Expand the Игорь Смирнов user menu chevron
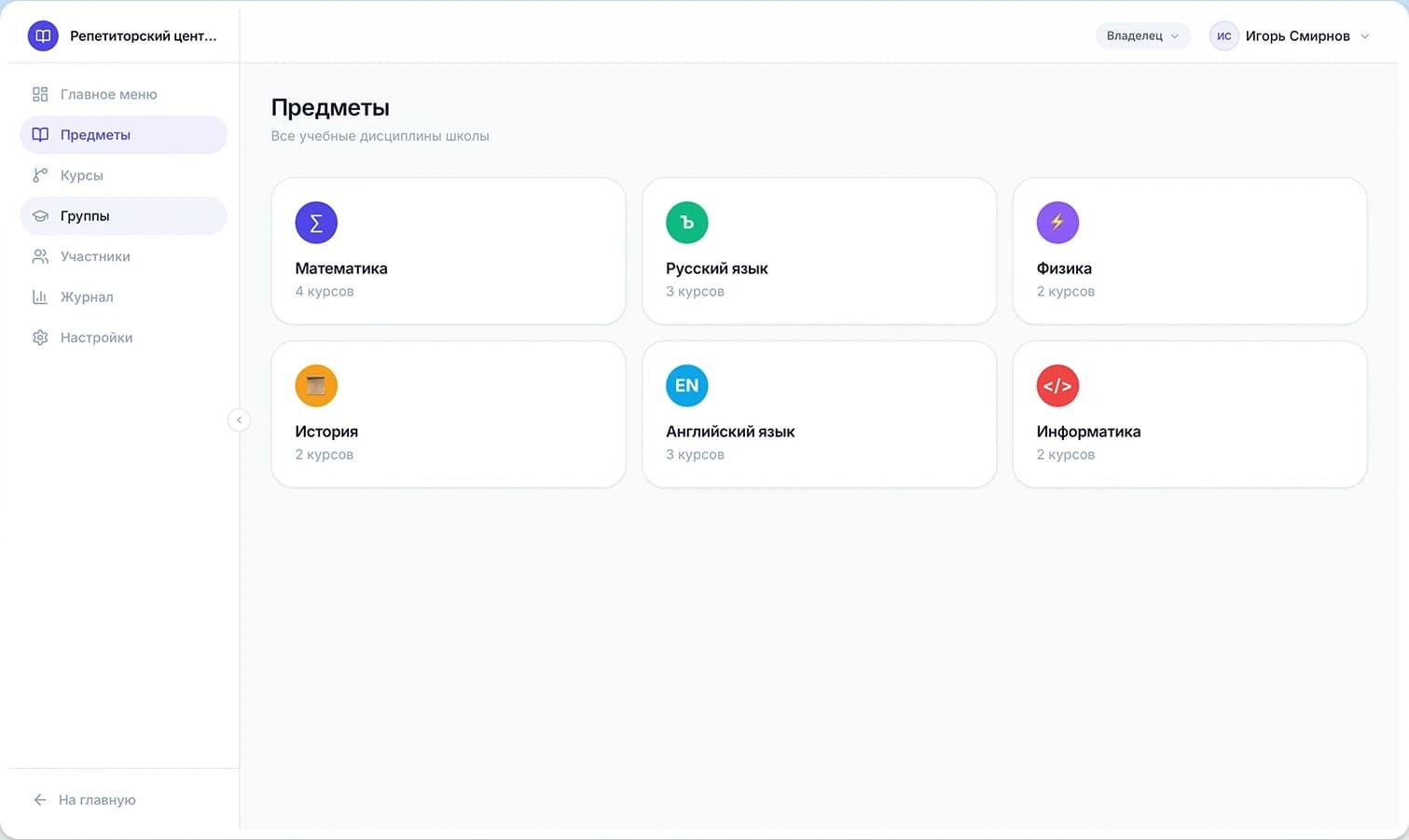The width and height of the screenshot is (1409, 840). (x=1365, y=36)
